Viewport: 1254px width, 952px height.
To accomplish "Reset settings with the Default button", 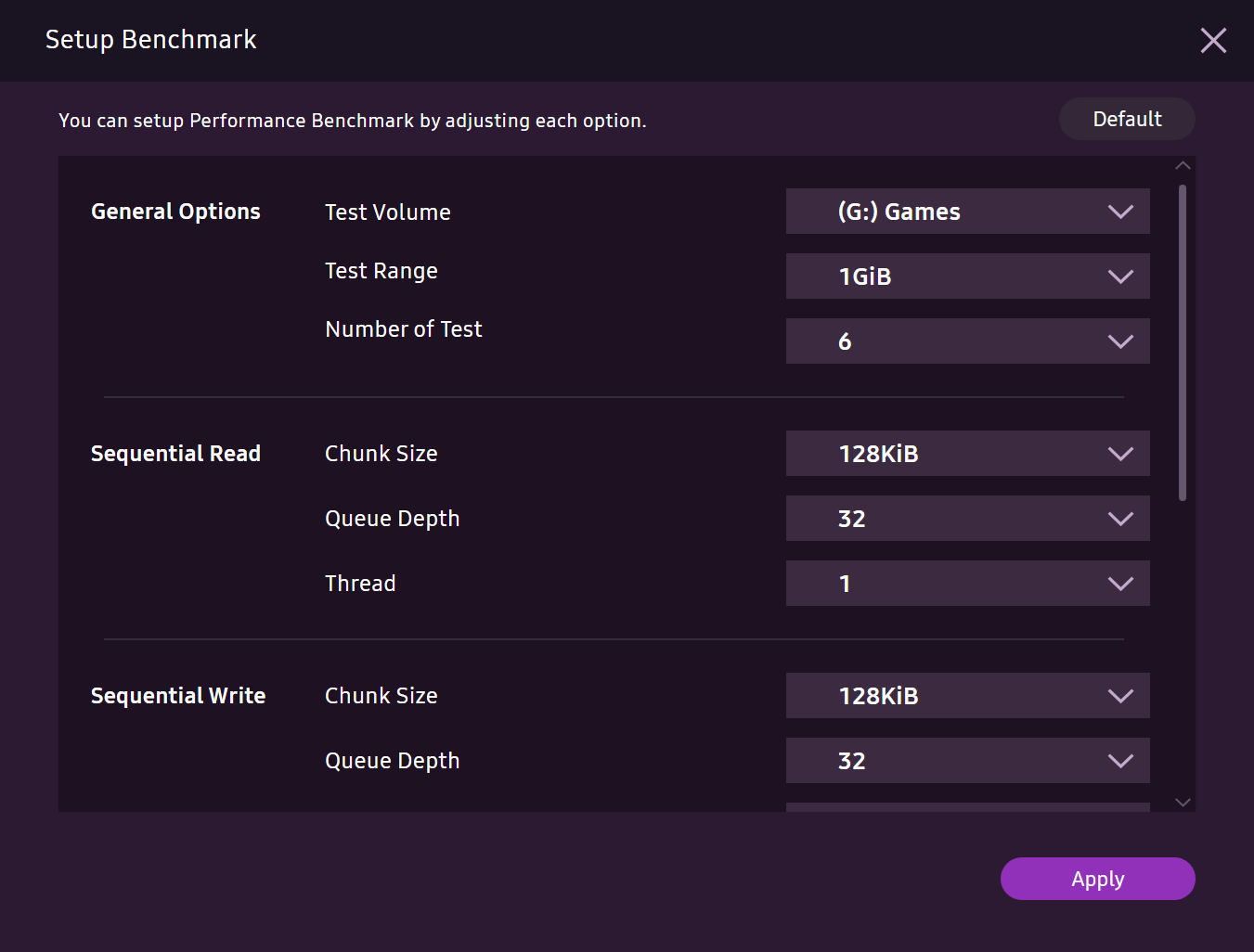I will [x=1127, y=119].
